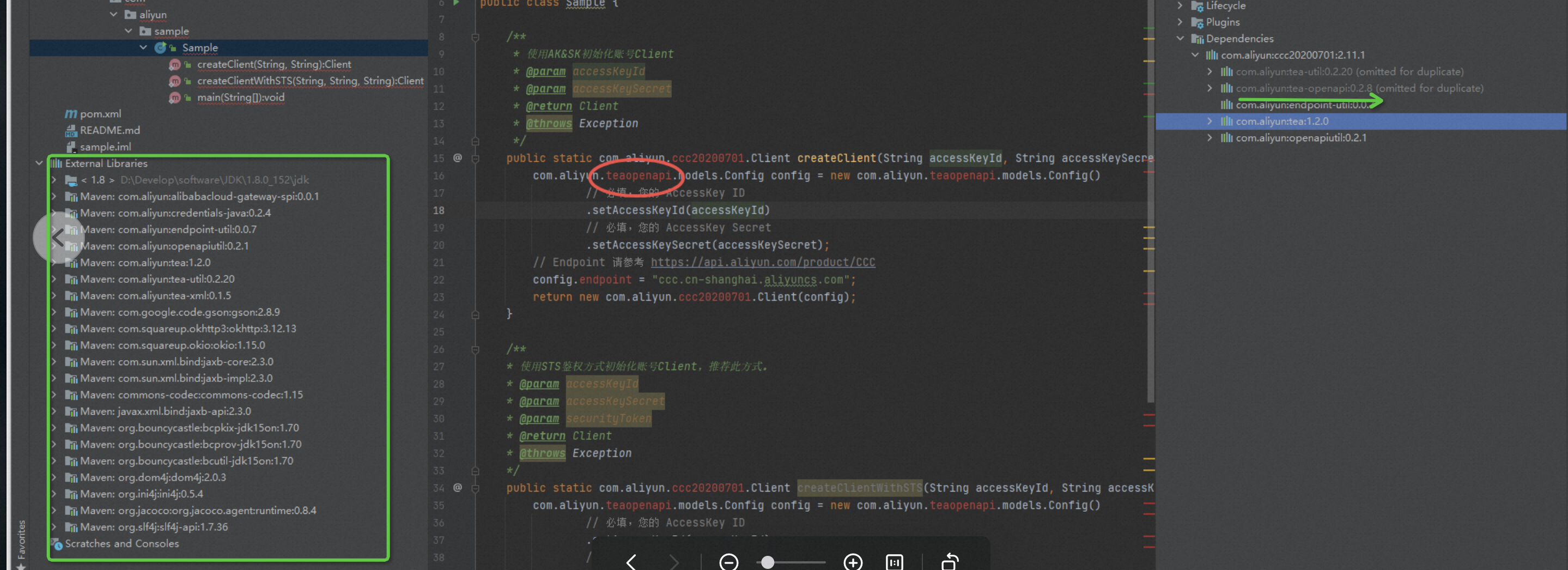Viewport: 1568px width, 570px height.
Task: Collapse the aliyun package folder
Action: 114,14
